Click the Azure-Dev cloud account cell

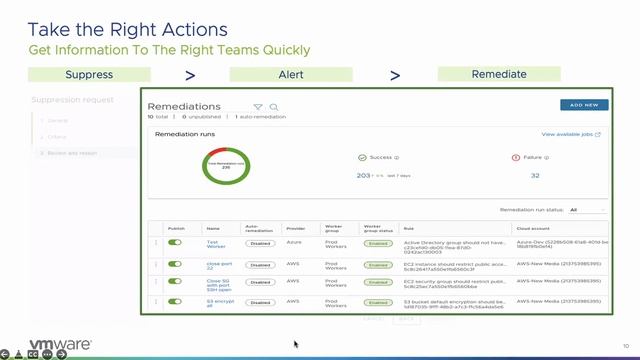tap(562, 244)
